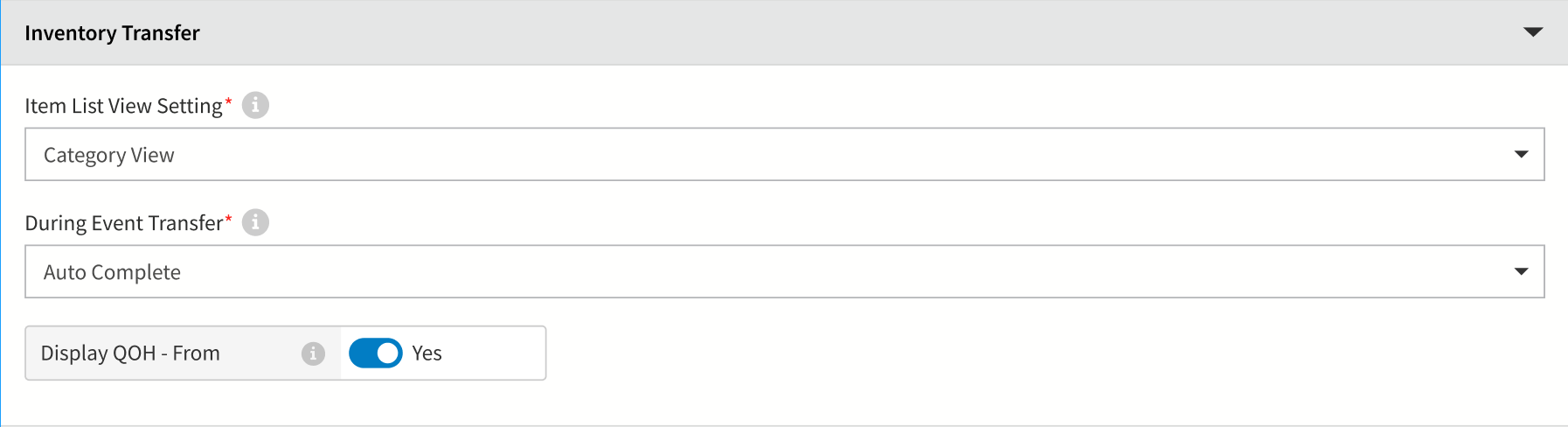This screenshot has height=427, width=1568.
Task: Click the During Event Transfer label
Action: [123, 223]
